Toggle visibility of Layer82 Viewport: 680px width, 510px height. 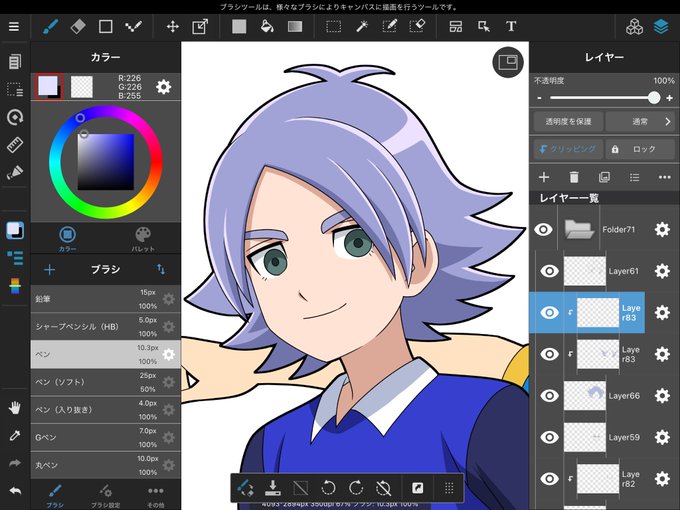[549, 479]
